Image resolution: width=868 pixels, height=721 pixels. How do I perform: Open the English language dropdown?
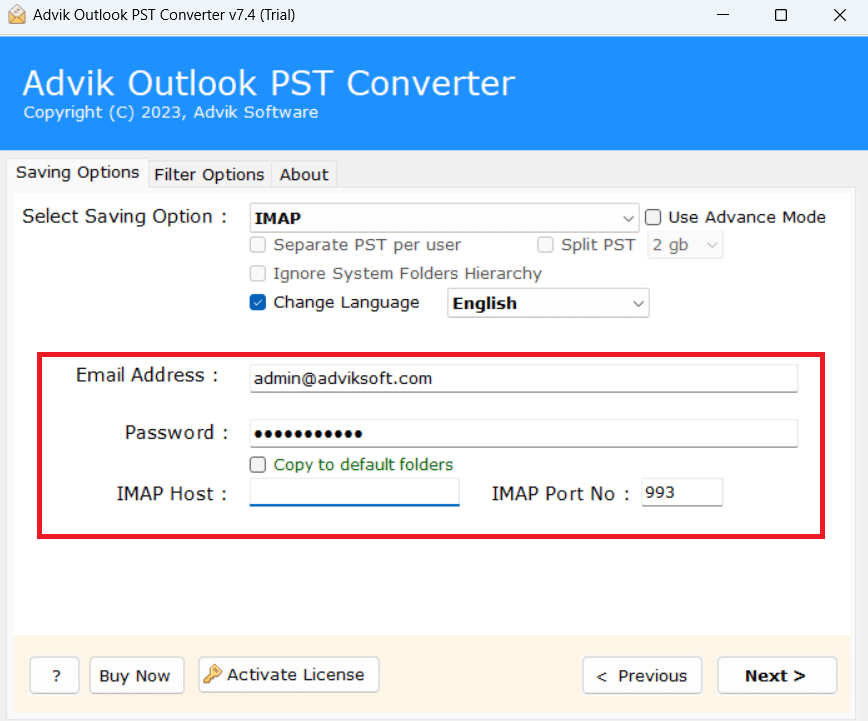pyautogui.click(x=548, y=303)
